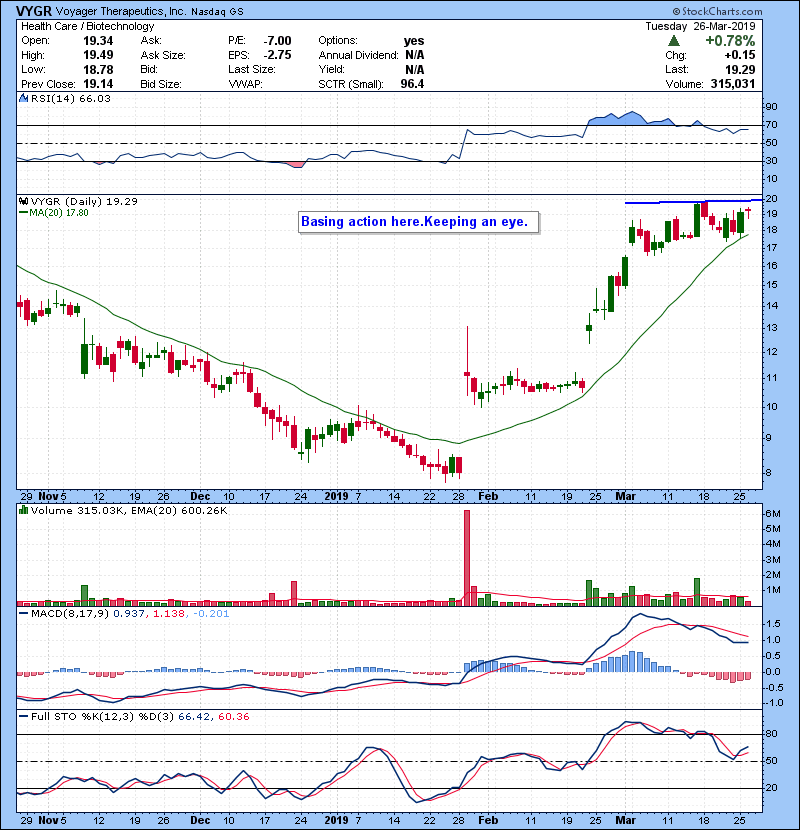Image resolution: width=800 pixels, height=830 pixels.
Task: Click the 'Basing action here' annotation box
Action: click(x=418, y=222)
